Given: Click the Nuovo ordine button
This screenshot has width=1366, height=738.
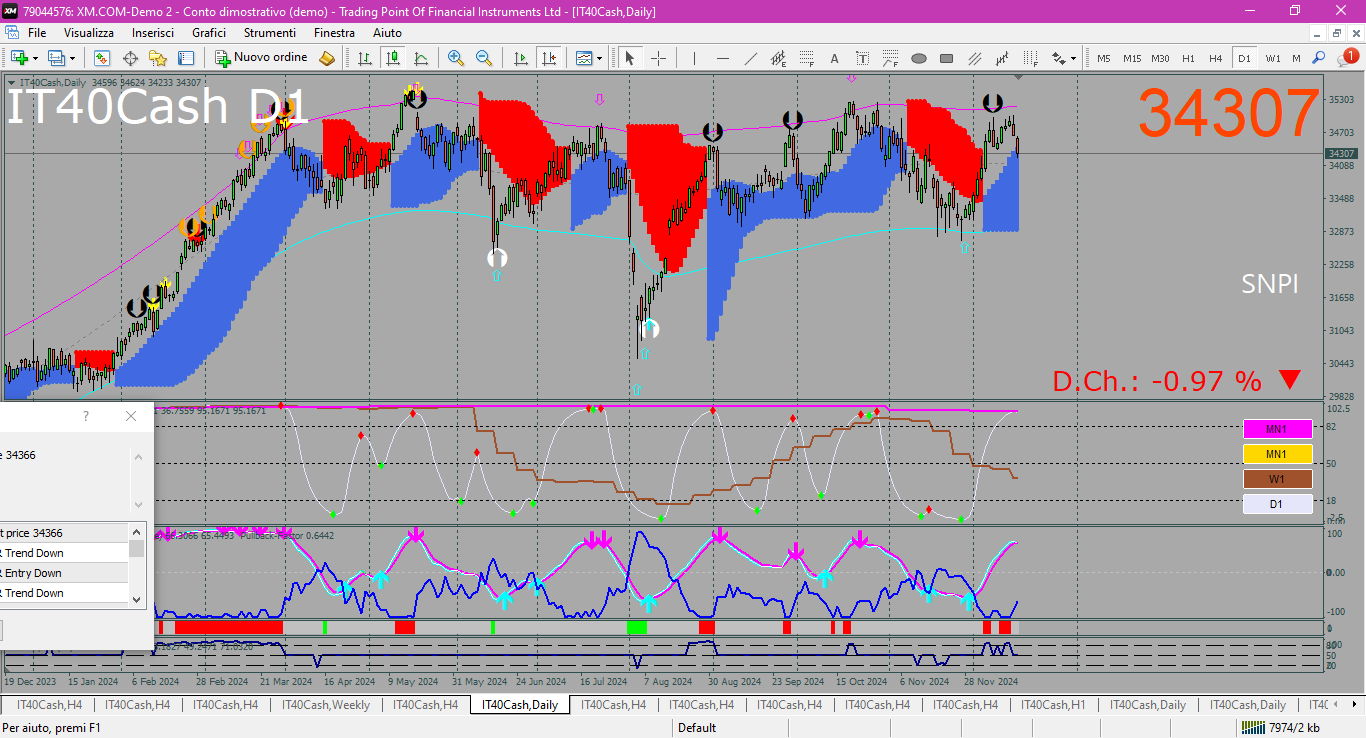Looking at the screenshot, I should pyautogui.click(x=262, y=58).
